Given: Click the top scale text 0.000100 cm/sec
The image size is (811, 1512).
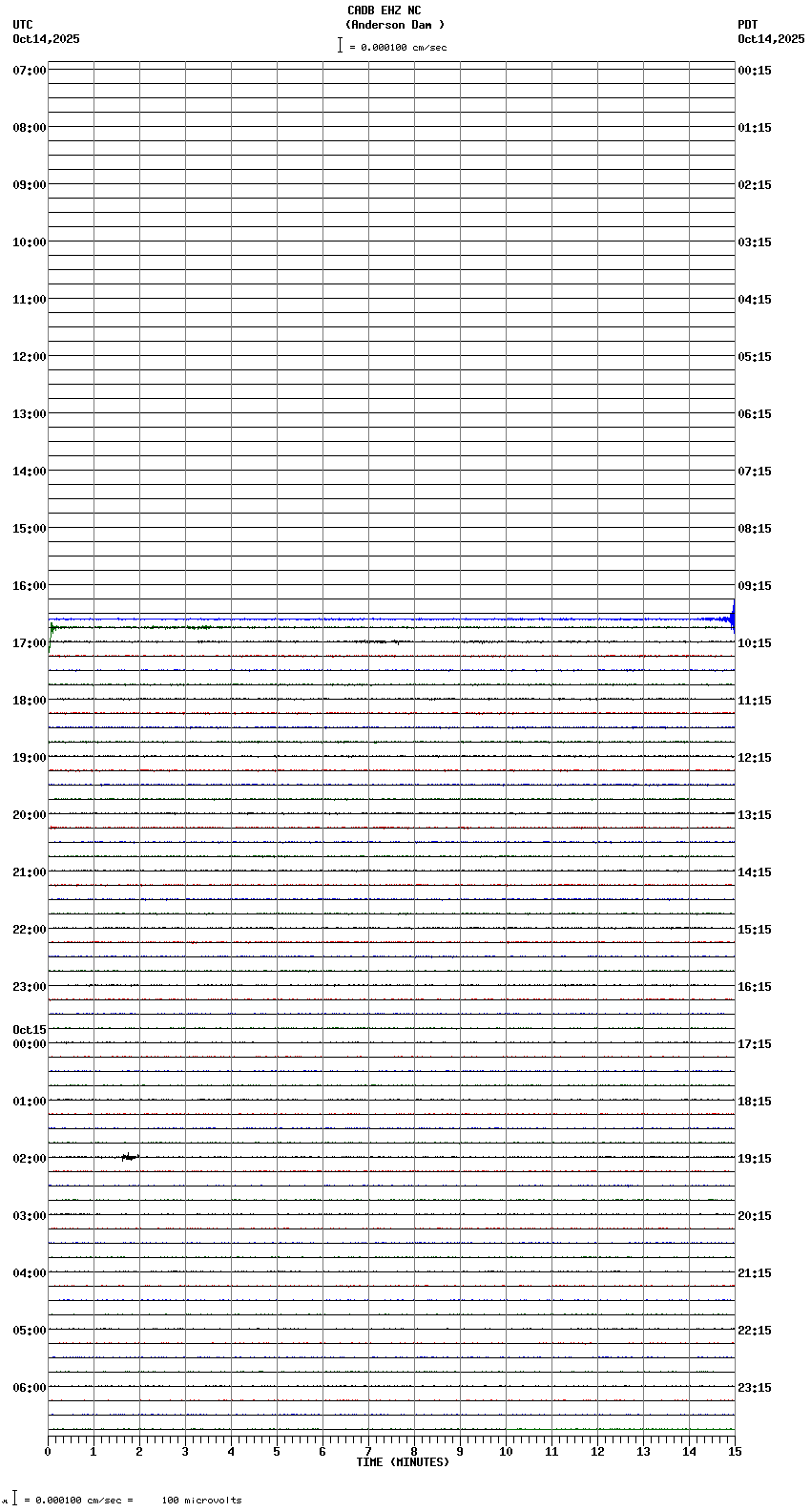Looking at the screenshot, I should point(404,47).
